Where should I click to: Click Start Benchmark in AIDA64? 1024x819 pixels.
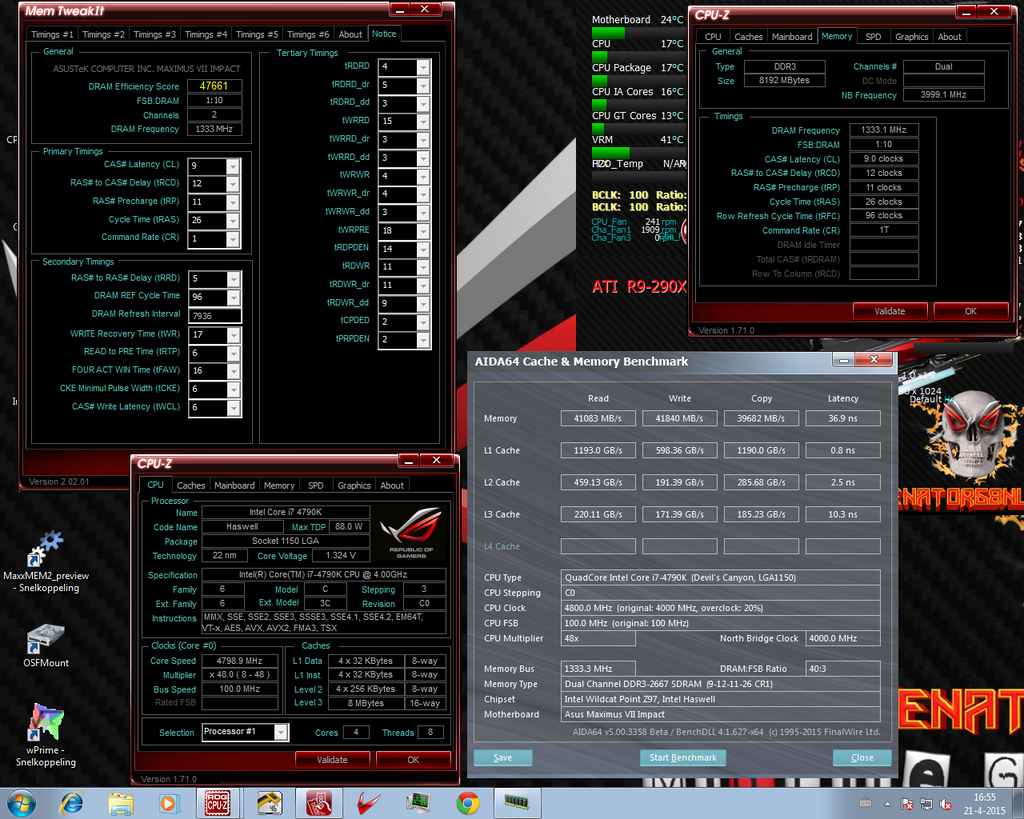pyautogui.click(x=682, y=758)
